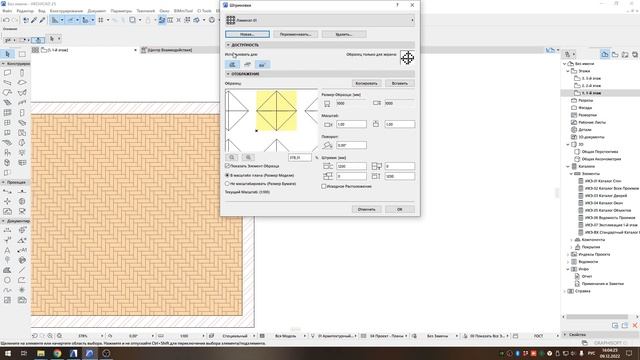Toggle 'Исходное Расположение' checkbox
The height and width of the screenshot is (360, 640).
[324, 186]
